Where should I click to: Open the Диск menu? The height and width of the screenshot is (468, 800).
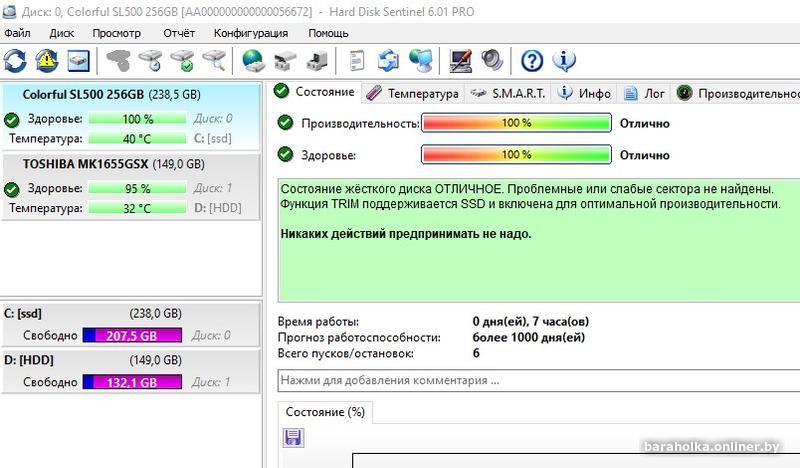click(62, 33)
